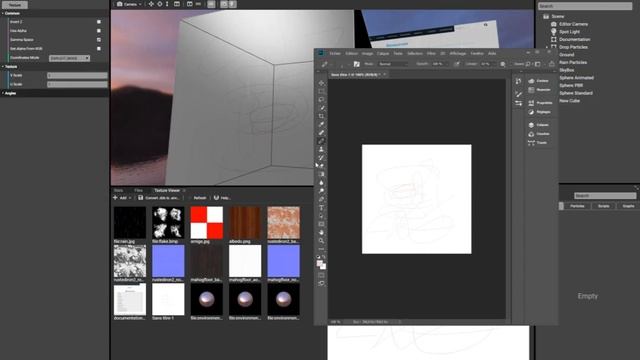The image size is (640, 360).
Task: Click the Help icon in Texture Viewer
Action: click(216, 198)
